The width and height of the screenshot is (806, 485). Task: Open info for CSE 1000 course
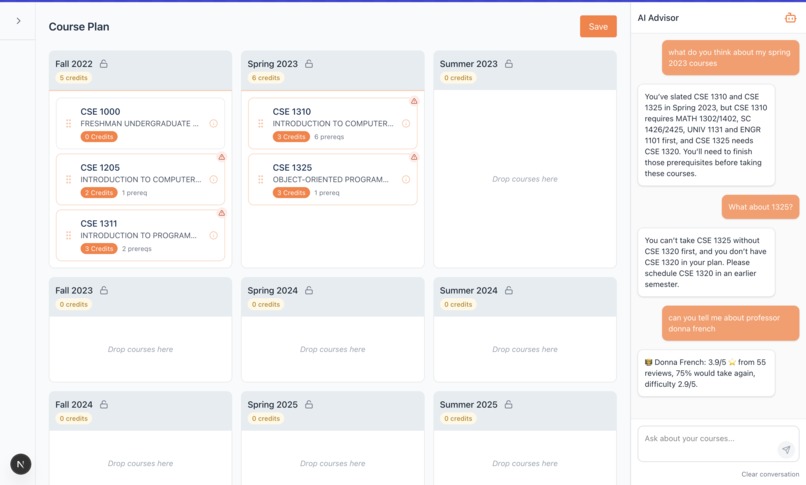(213, 123)
